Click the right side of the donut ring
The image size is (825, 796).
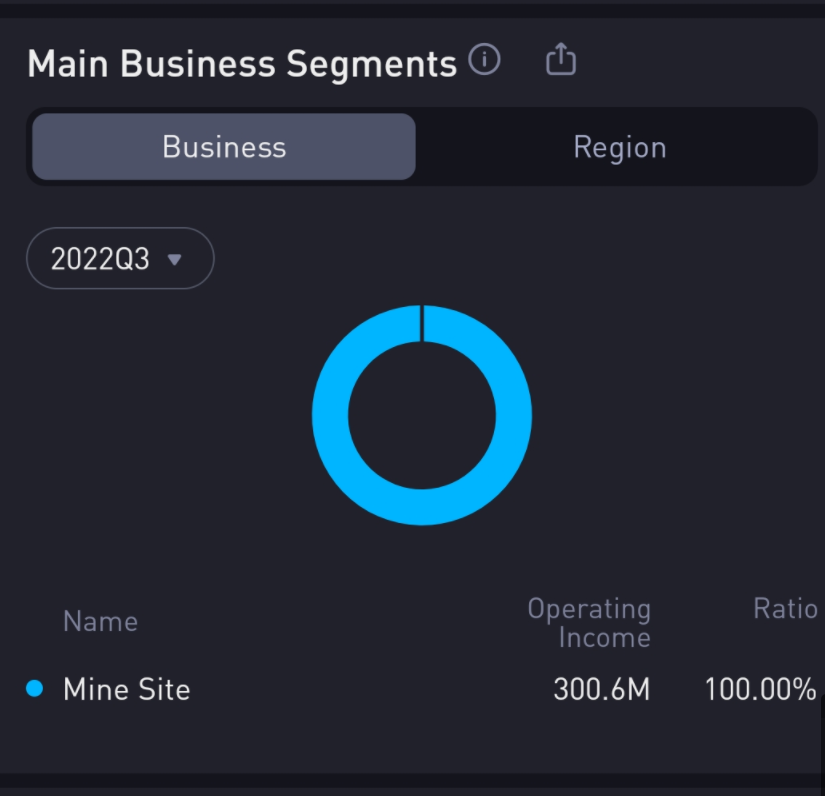[514, 415]
